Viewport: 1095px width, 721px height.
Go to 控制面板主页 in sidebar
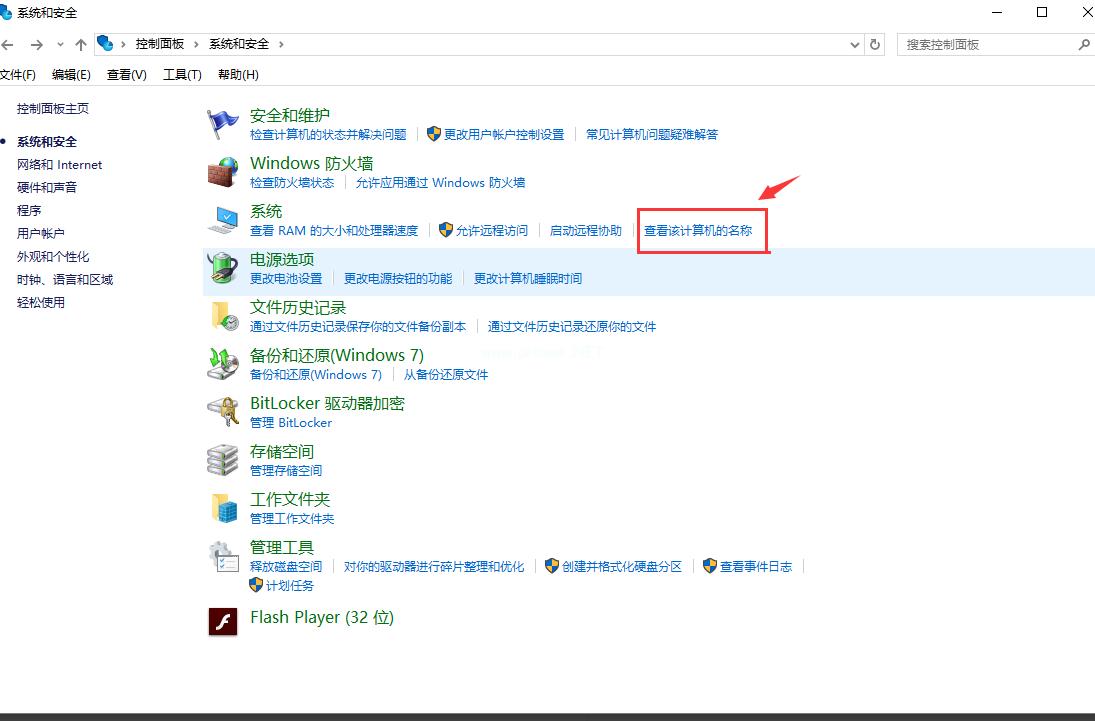[53, 109]
